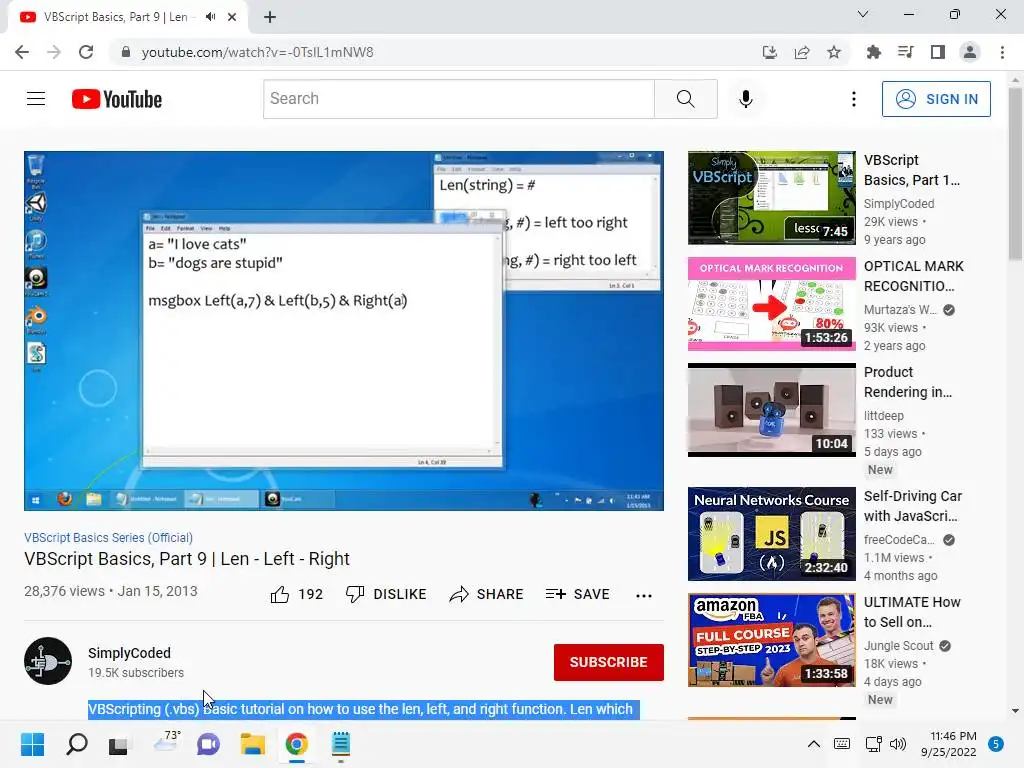Image resolution: width=1024 pixels, height=768 pixels.
Task: Open VBScript Basics Series playlist link
Action: (x=108, y=537)
